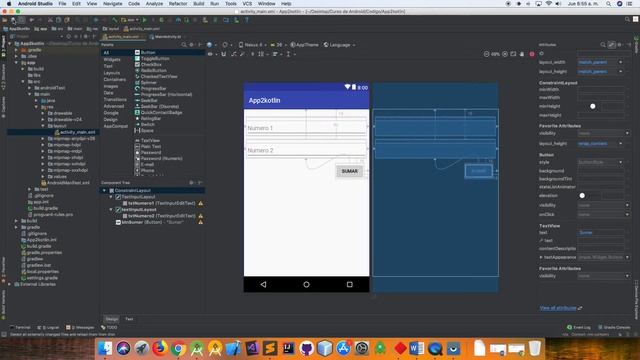
Task: Open the Nexus device dropdown
Action: (x=252, y=44)
